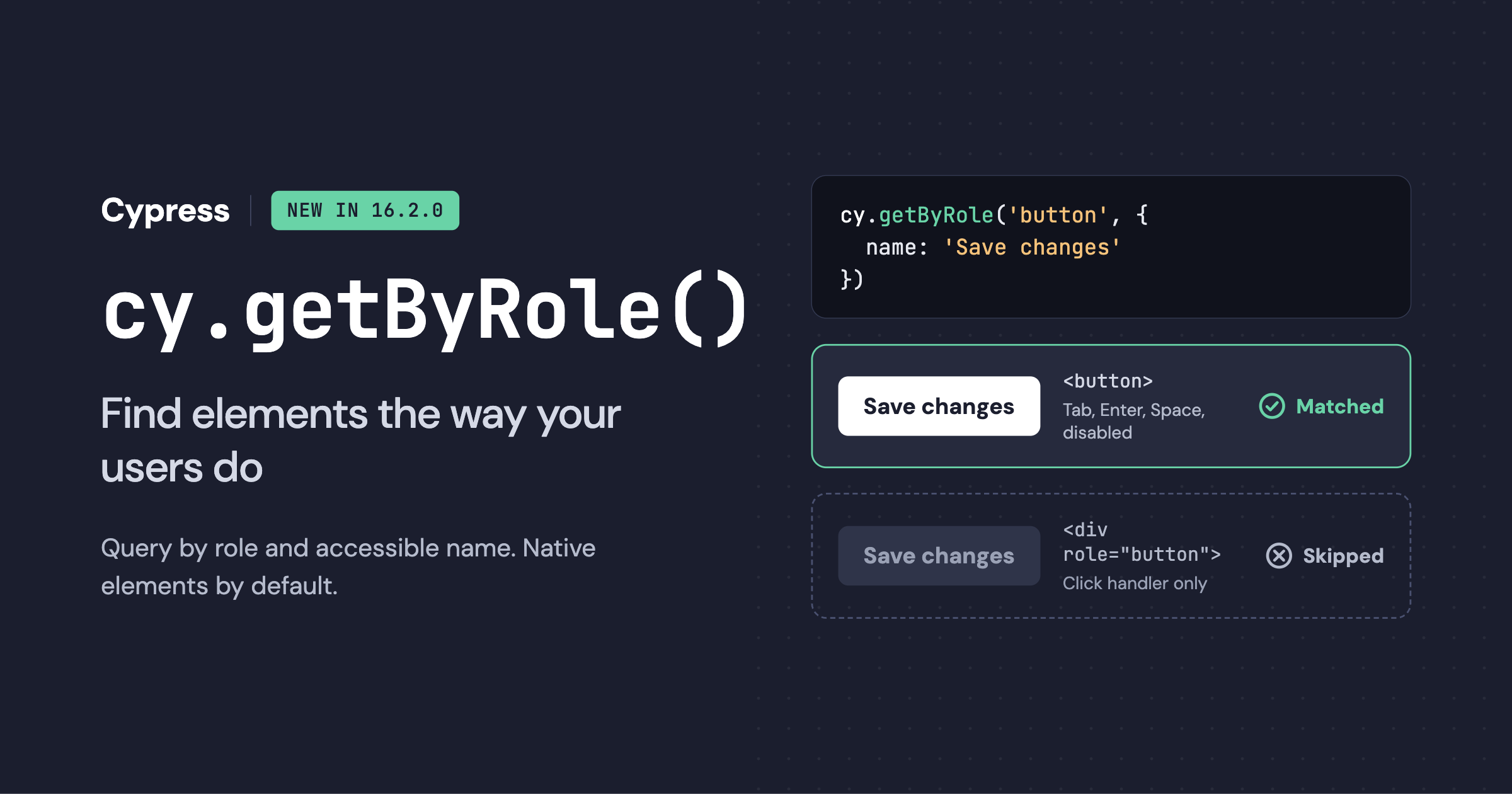1512x794 pixels.
Task: Click the <div role="button"> tag label
Action: click(1142, 542)
